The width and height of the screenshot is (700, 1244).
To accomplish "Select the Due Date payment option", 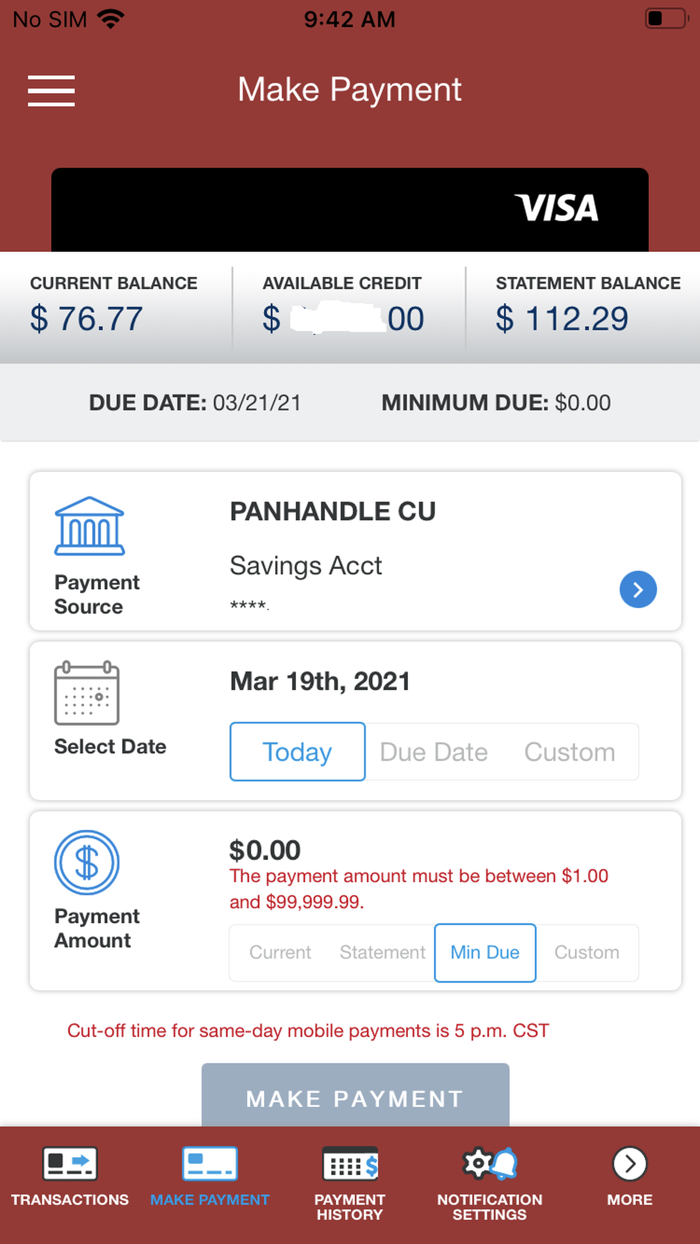I will [433, 751].
